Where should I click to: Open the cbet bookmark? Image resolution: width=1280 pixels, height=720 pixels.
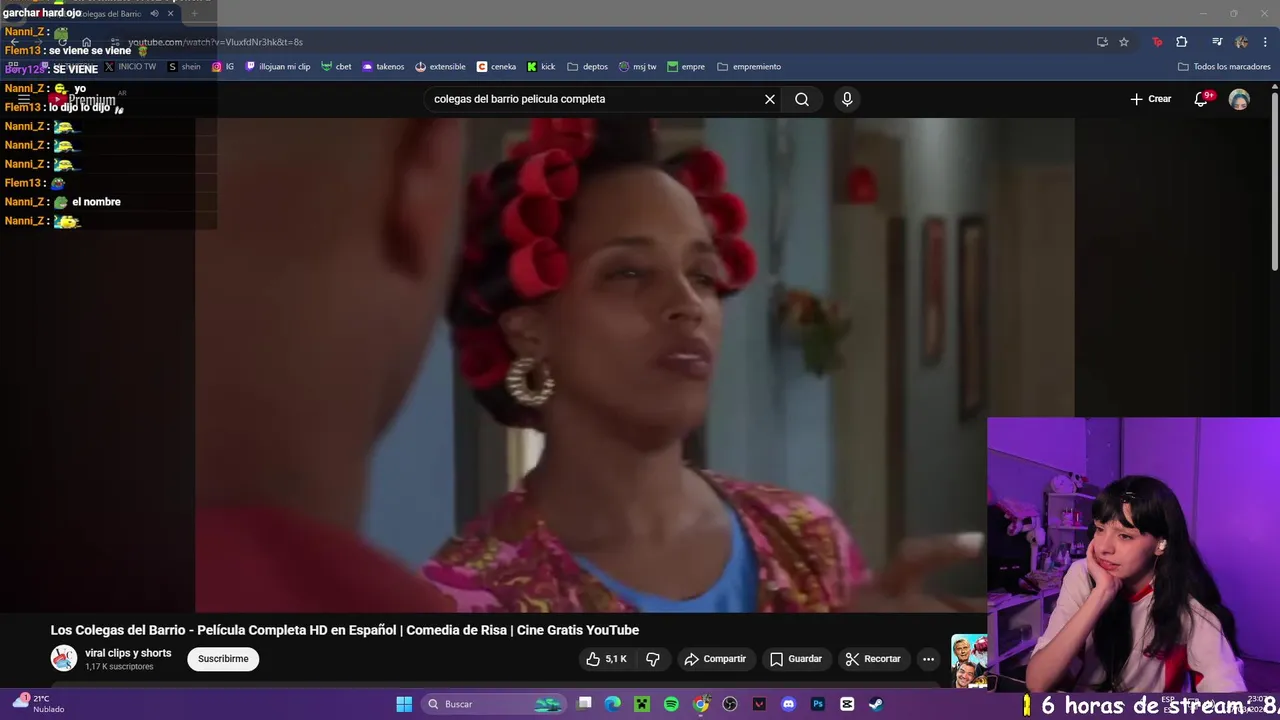pyautogui.click(x=336, y=67)
